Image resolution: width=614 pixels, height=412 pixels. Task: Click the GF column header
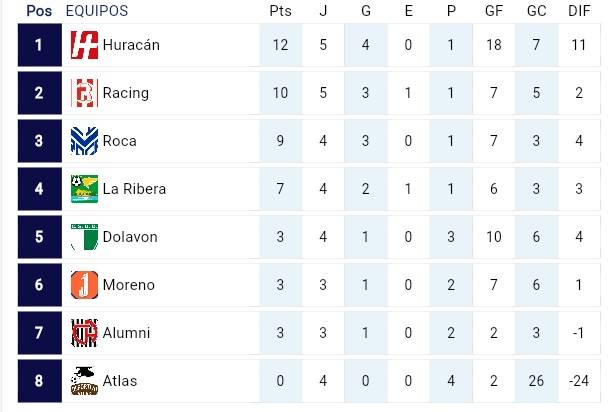click(495, 11)
